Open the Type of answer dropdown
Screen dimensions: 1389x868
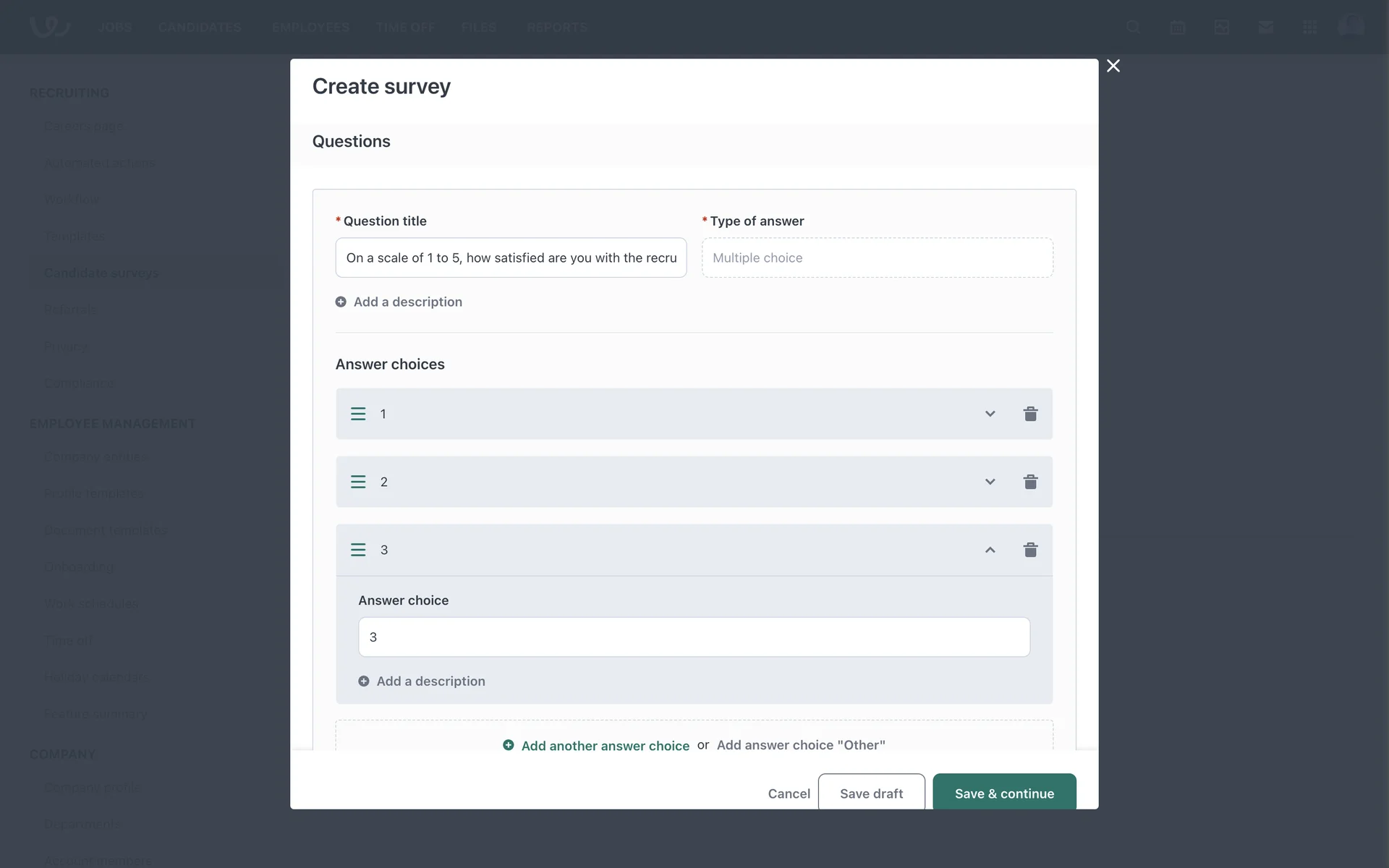point(877,258)
